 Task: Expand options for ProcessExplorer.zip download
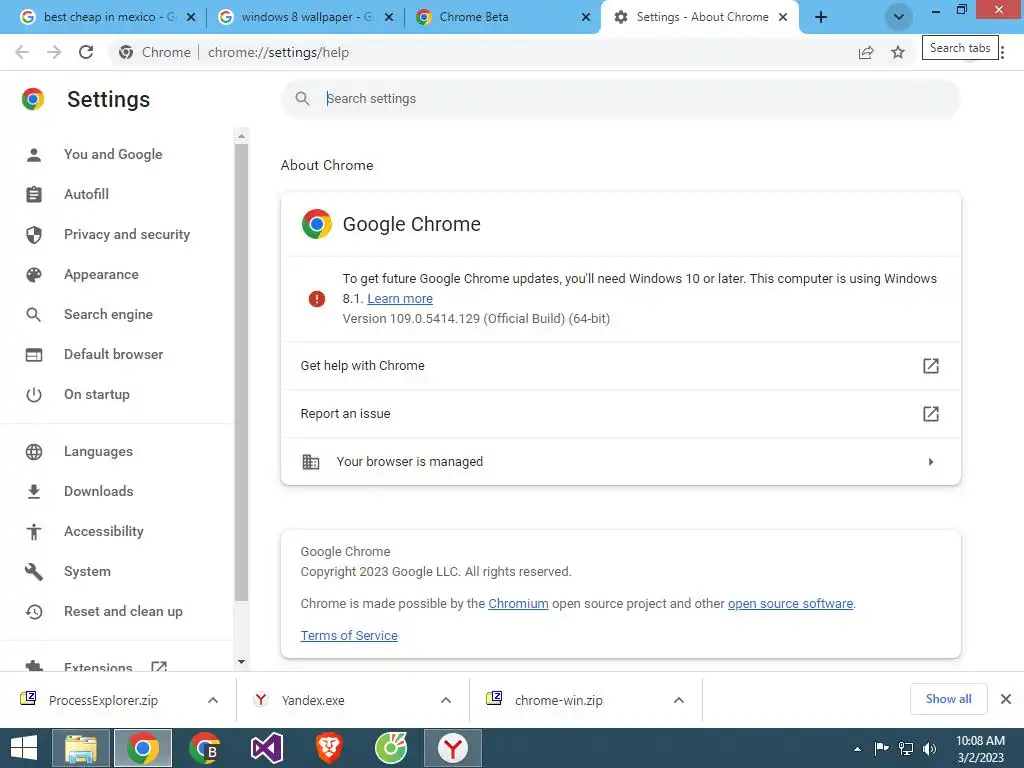(x=213, y=700)
